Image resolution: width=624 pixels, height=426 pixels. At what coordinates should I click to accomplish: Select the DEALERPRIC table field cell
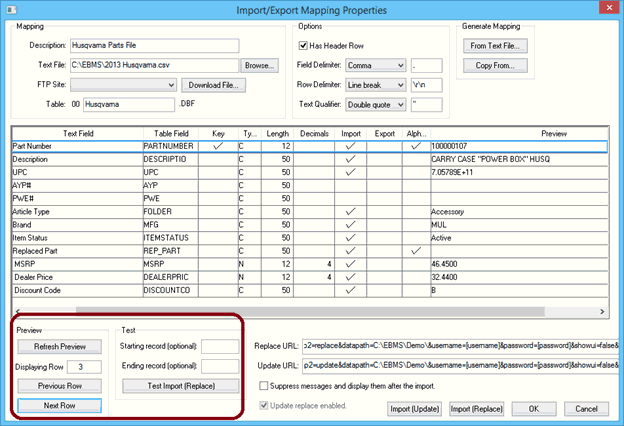(x=171, y=277)
